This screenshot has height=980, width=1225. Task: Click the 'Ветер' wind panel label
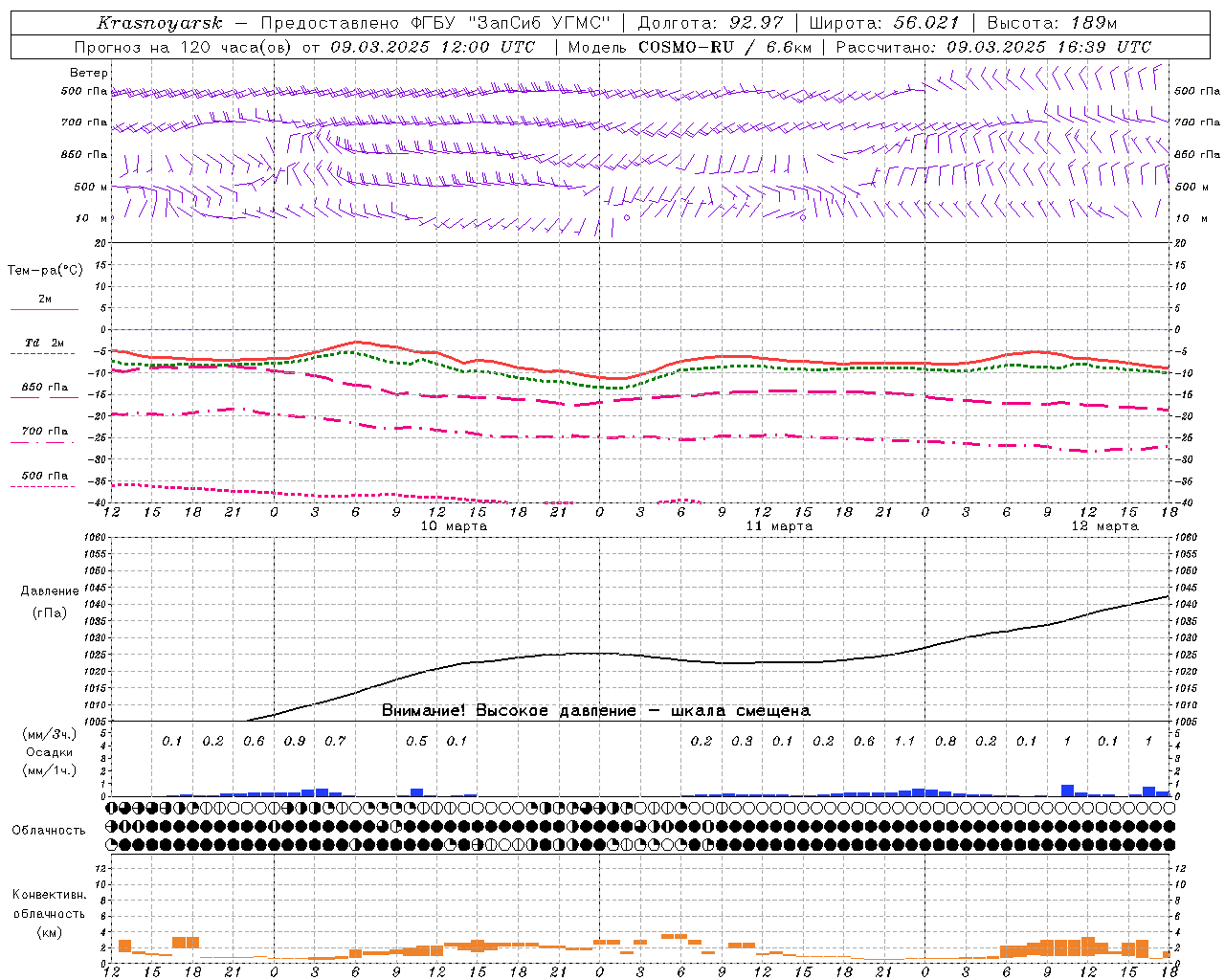[89, 73]
